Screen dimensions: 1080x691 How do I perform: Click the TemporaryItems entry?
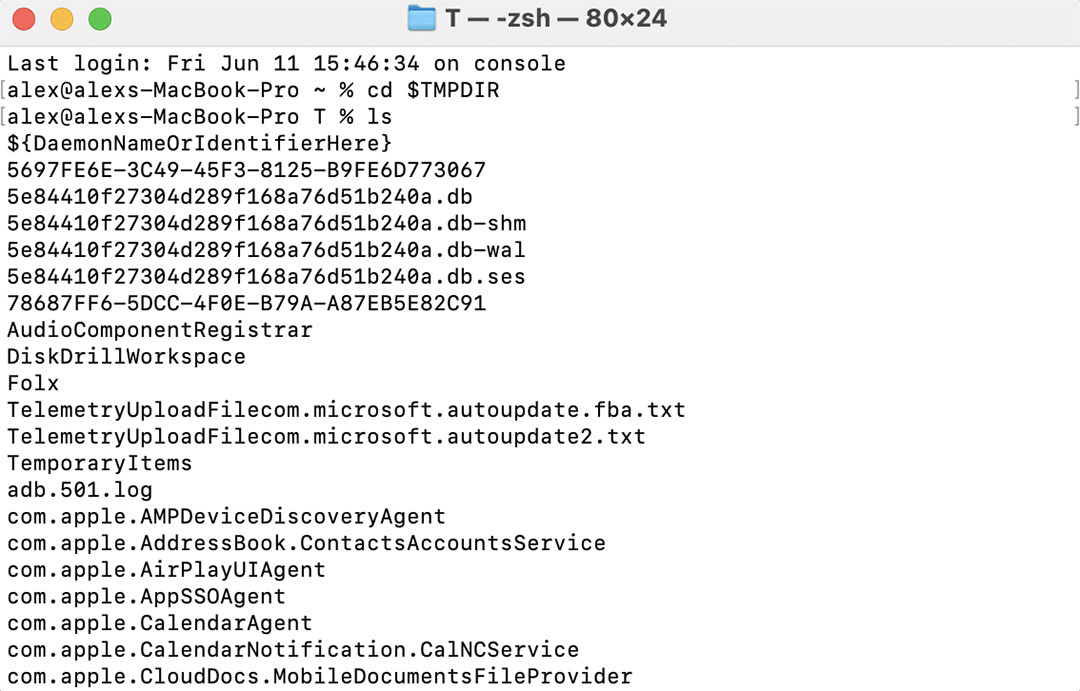point(99,463)
